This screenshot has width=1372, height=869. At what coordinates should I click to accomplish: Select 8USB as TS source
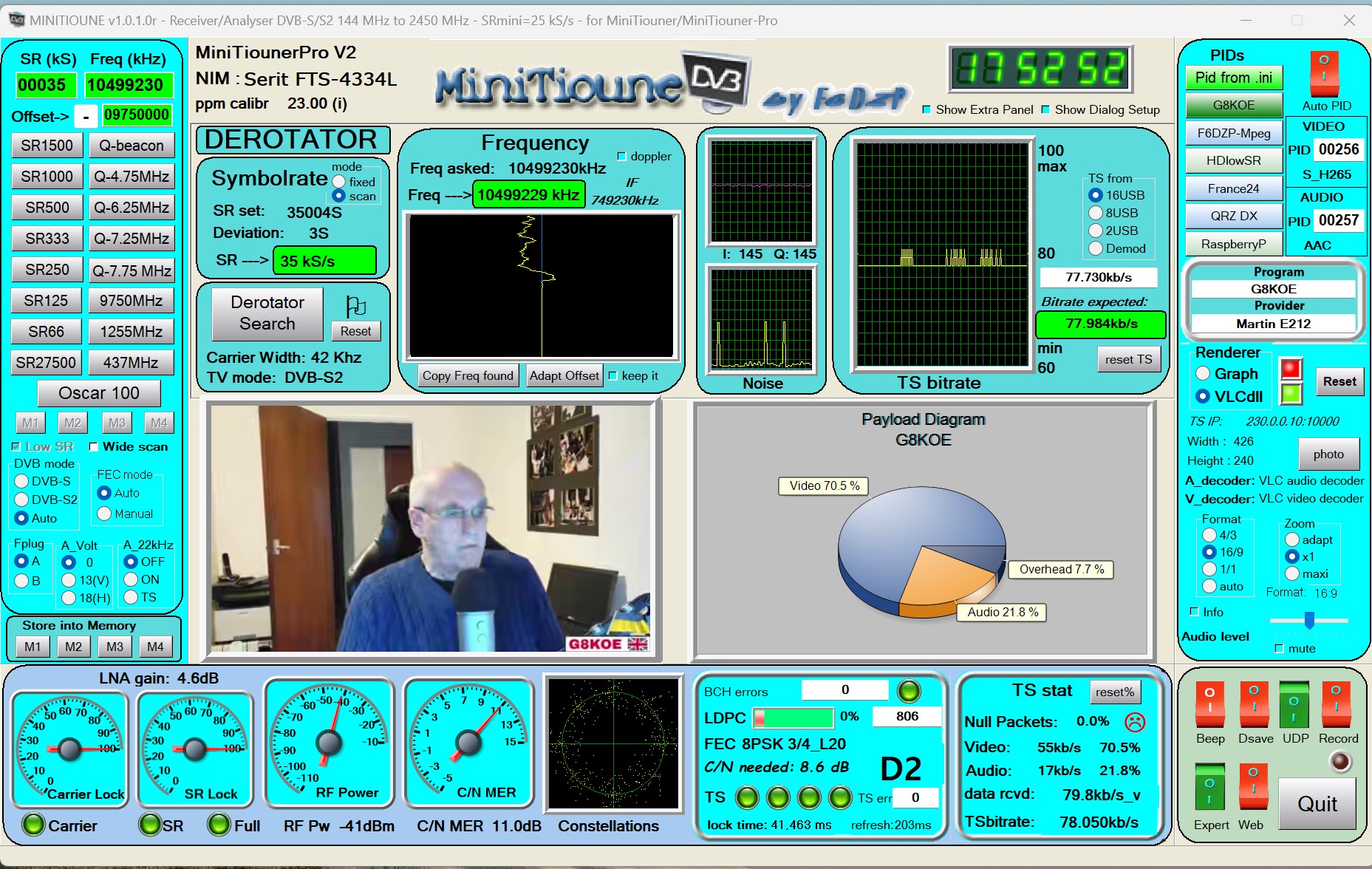pos(1096,213)
